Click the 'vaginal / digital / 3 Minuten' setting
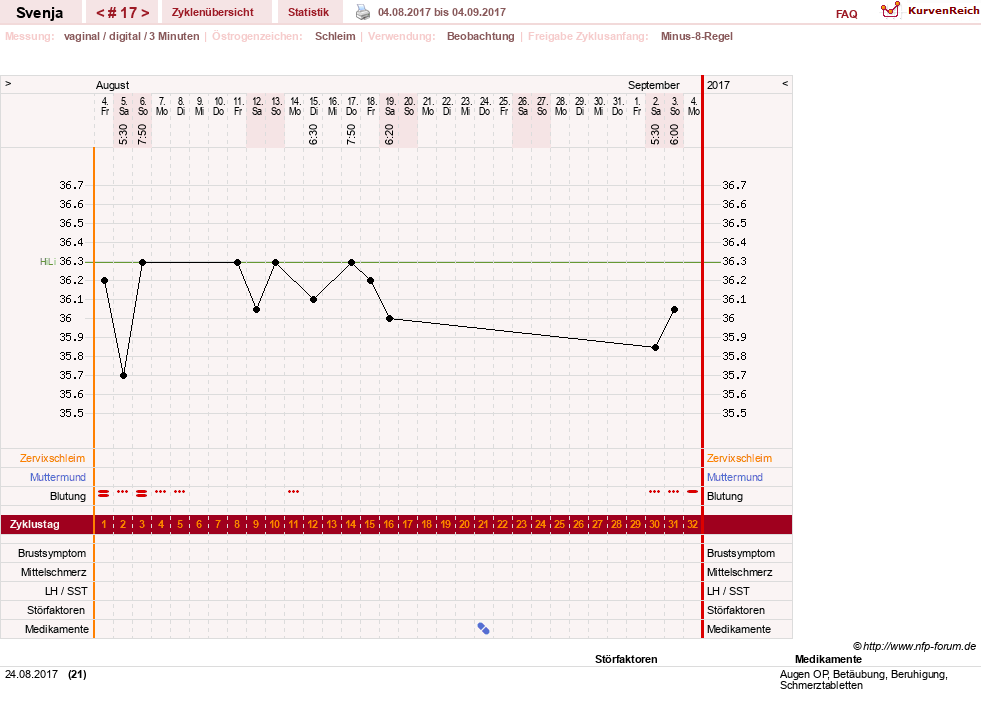 point(131,36)
